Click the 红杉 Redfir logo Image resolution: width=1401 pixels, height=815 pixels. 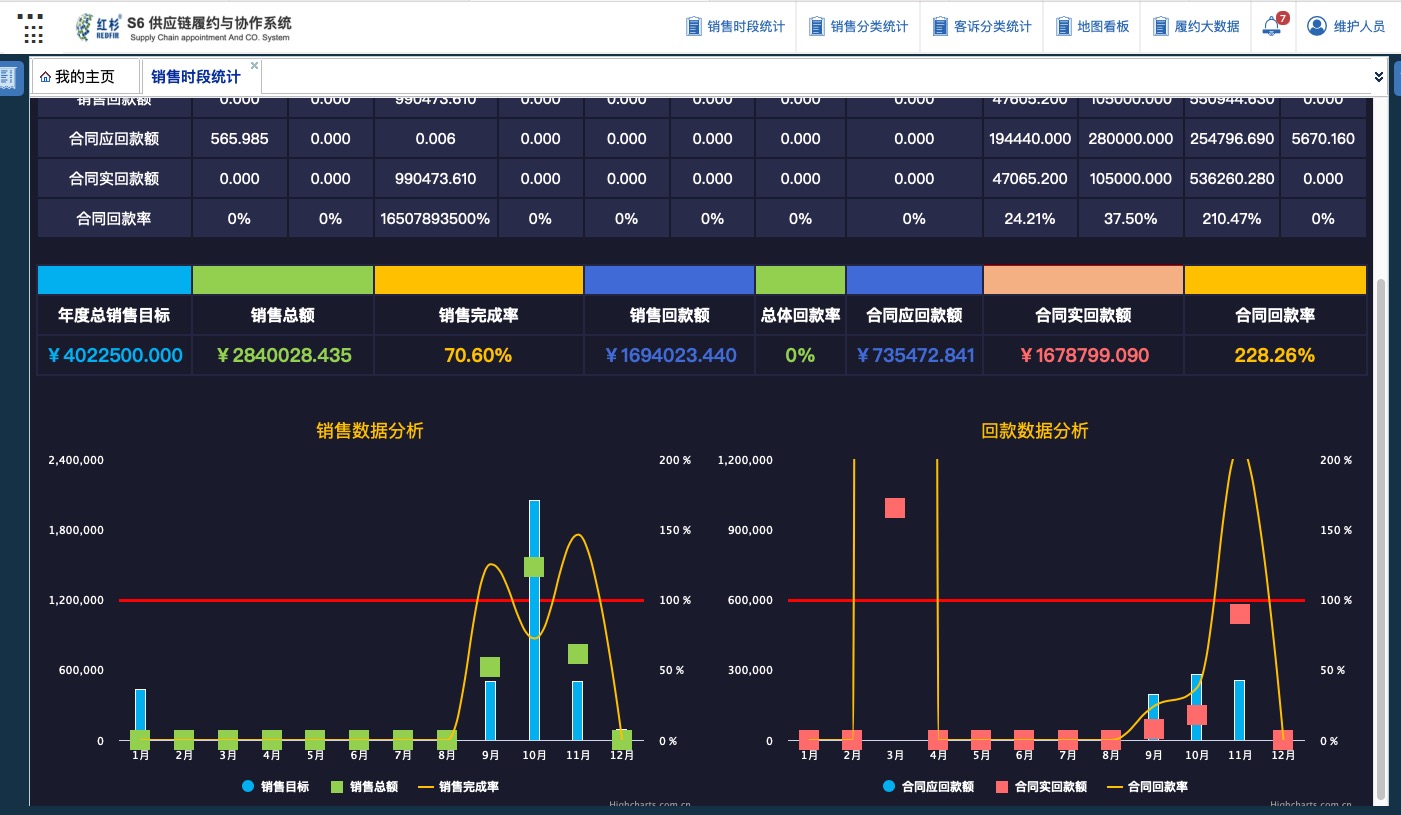97,27
